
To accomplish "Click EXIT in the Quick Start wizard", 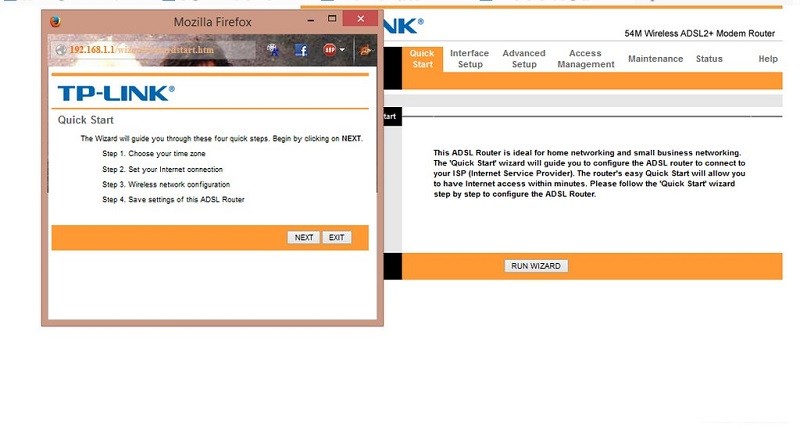I will pos(337,238).
